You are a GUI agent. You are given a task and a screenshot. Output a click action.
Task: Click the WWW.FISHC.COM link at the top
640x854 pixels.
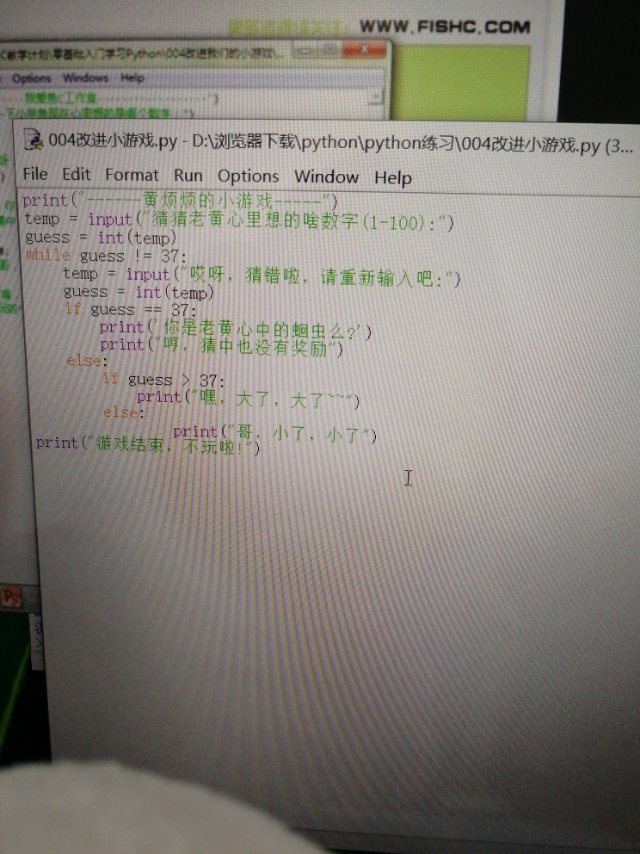444,27
